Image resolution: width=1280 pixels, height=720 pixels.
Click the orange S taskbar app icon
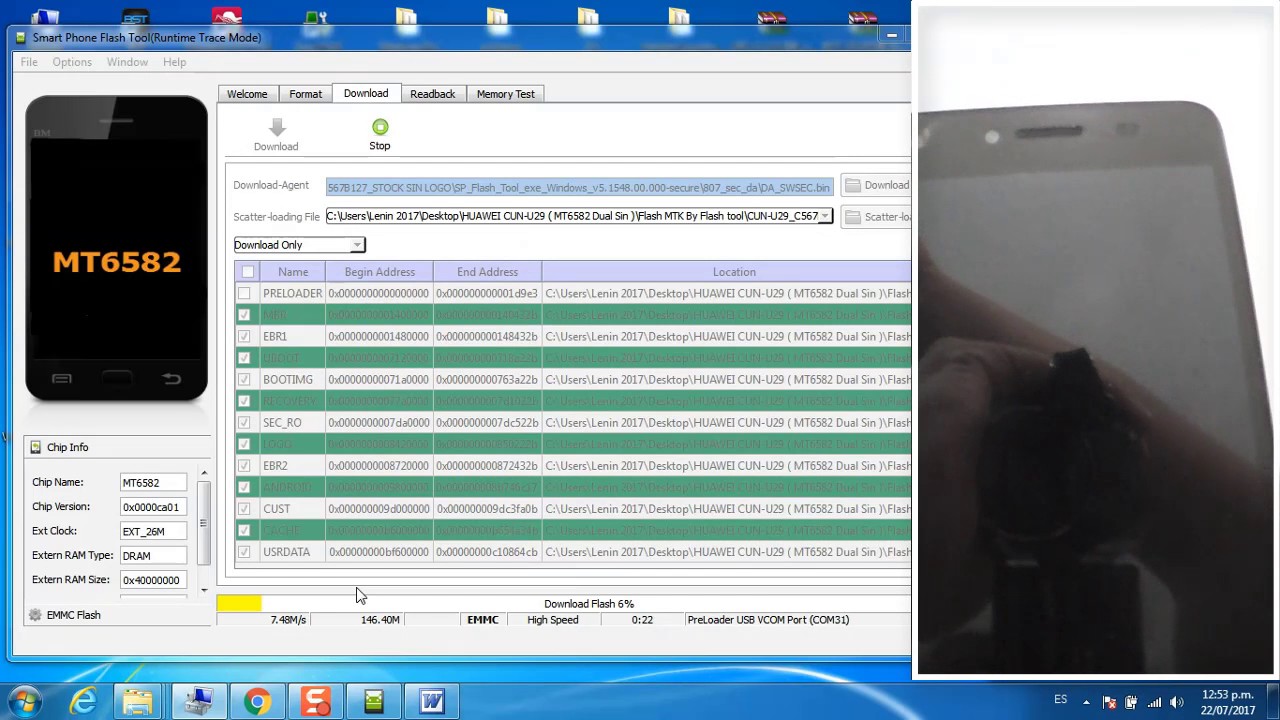[315, 701]
